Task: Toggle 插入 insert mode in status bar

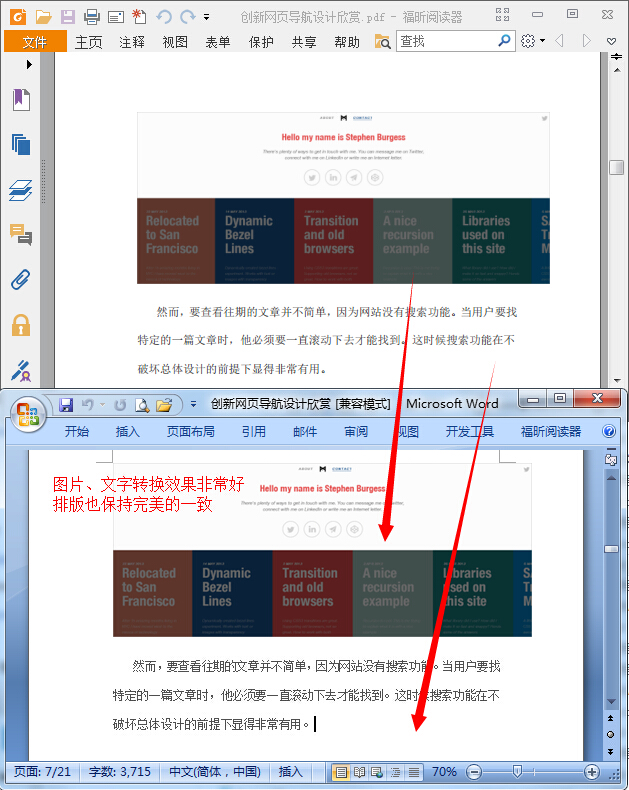Action: 290,772
